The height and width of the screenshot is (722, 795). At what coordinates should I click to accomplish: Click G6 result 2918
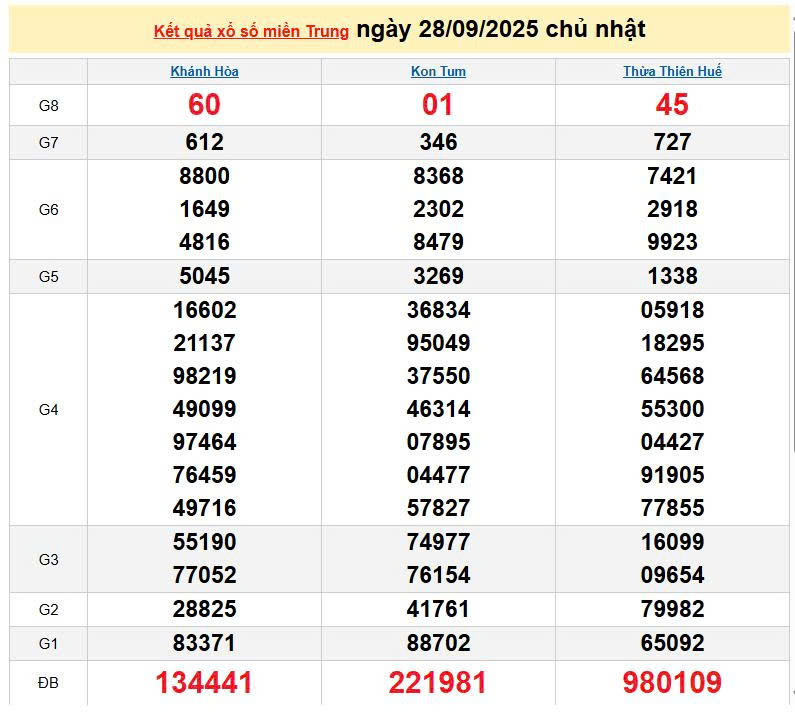672,209
